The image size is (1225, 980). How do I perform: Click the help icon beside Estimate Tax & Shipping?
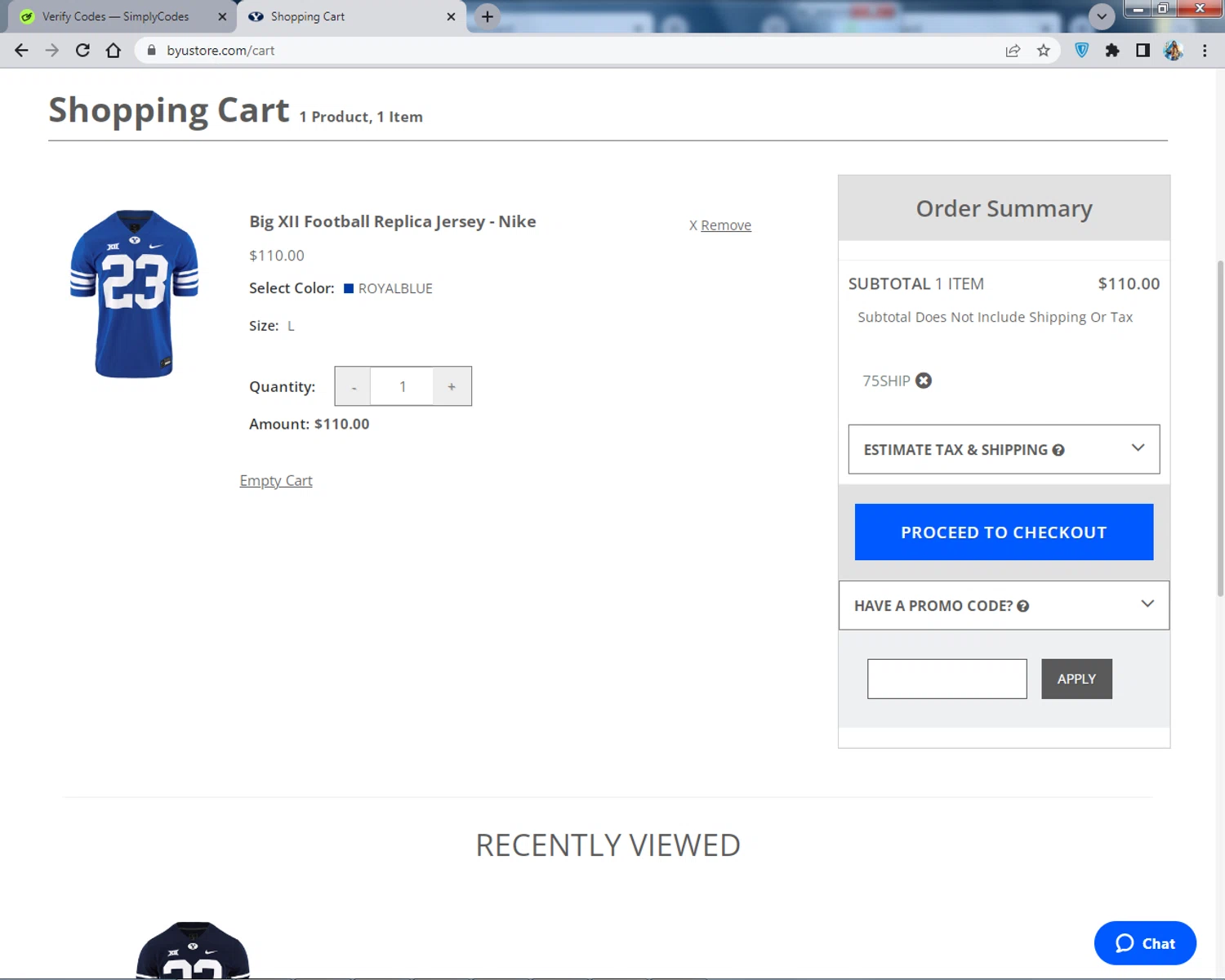pyautogui.click(x=1058, y=450)
